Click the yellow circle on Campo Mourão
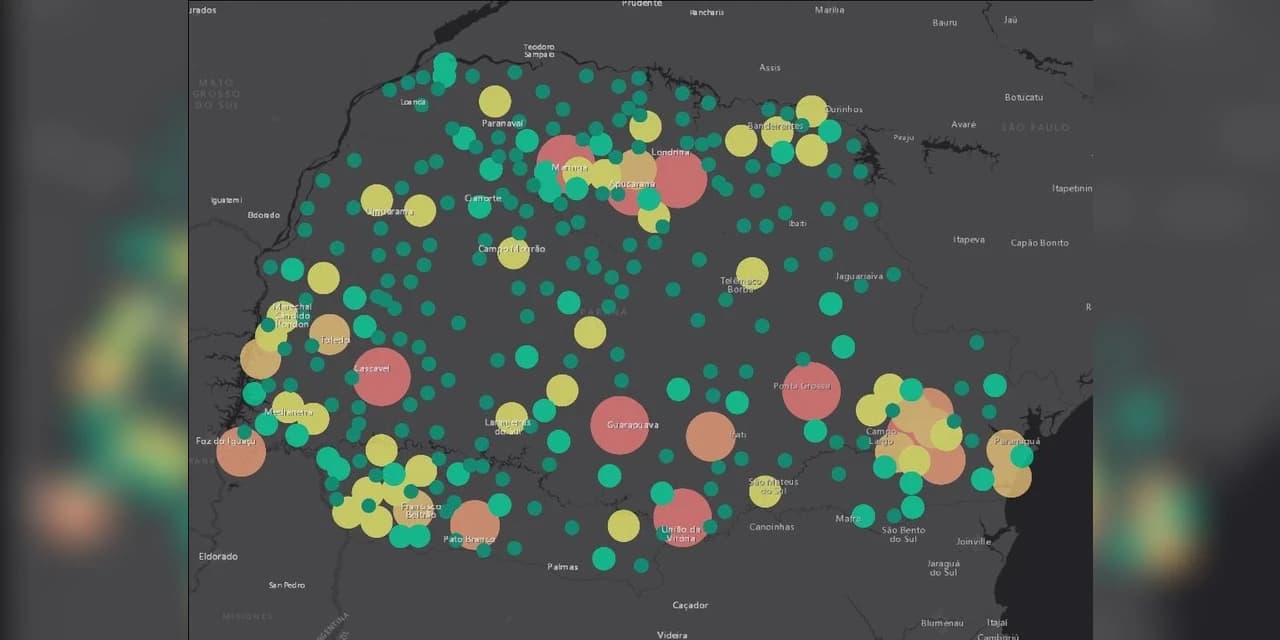 pos(514,253)
